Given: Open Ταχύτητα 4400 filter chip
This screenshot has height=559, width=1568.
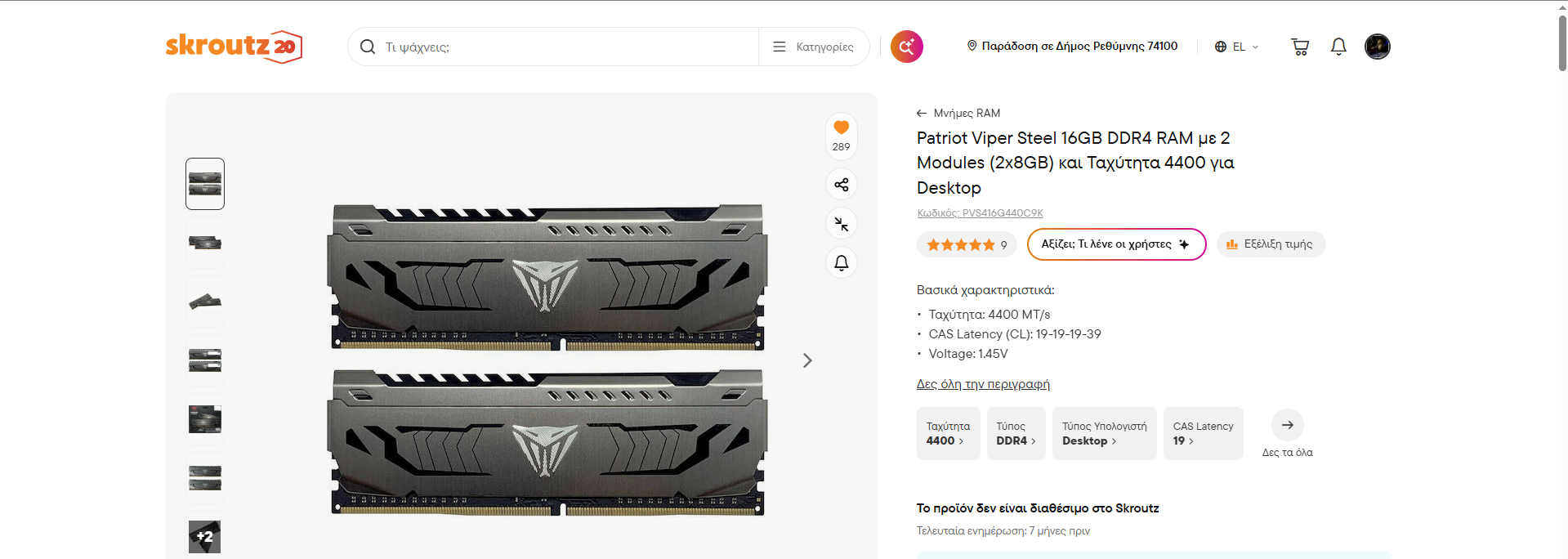Looking at the screenshot, I should coord(949,433).
